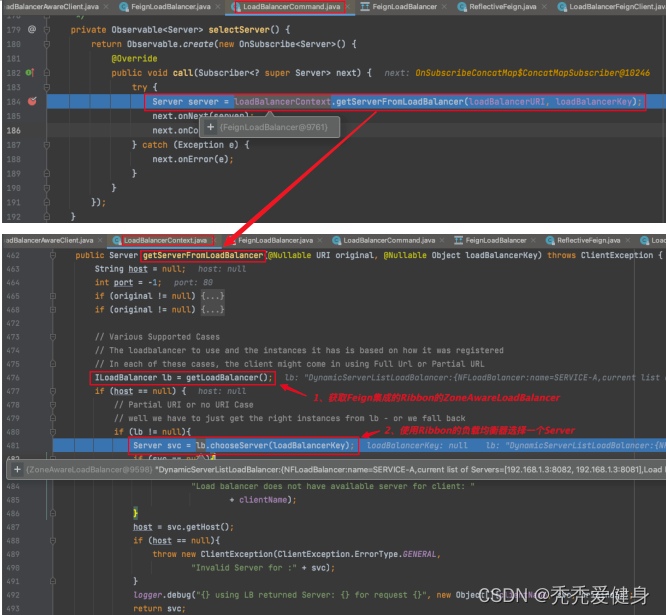Click getServerFromLoadBalancer method name on line 462
Screen dimensions: 666x615
click(x=203, y=255)
